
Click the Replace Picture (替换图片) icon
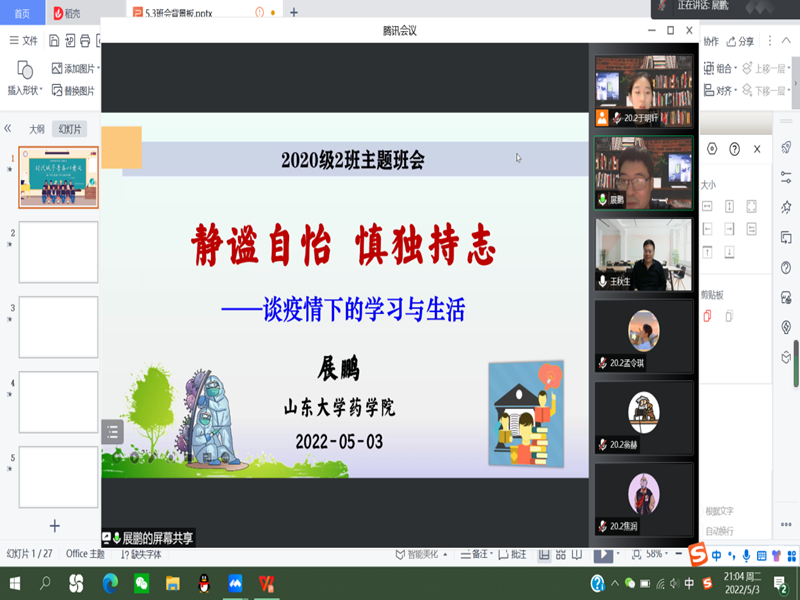[x=57, y=90]
